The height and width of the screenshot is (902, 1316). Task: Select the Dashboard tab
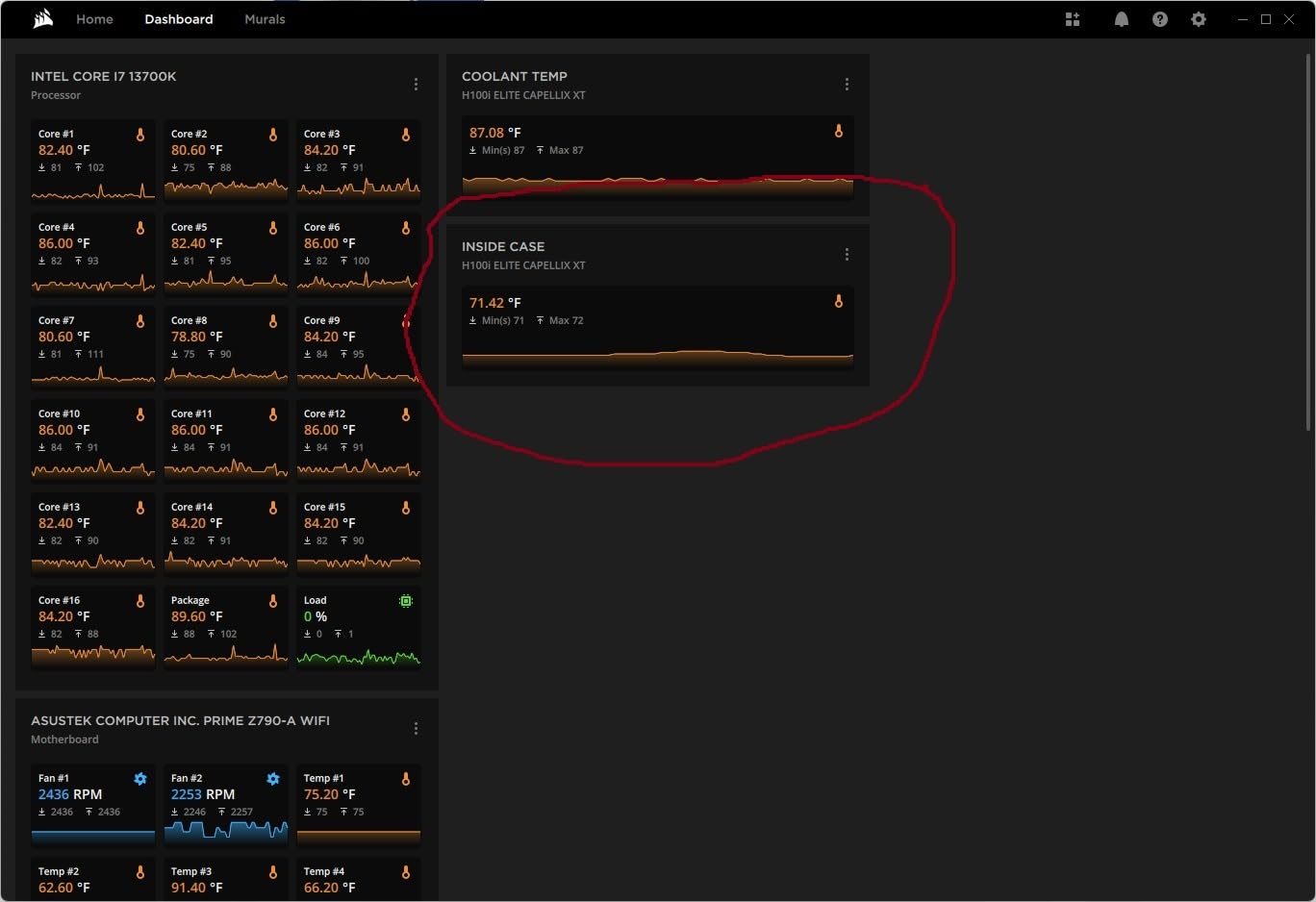pyautogui.click(x=179, y=18)
